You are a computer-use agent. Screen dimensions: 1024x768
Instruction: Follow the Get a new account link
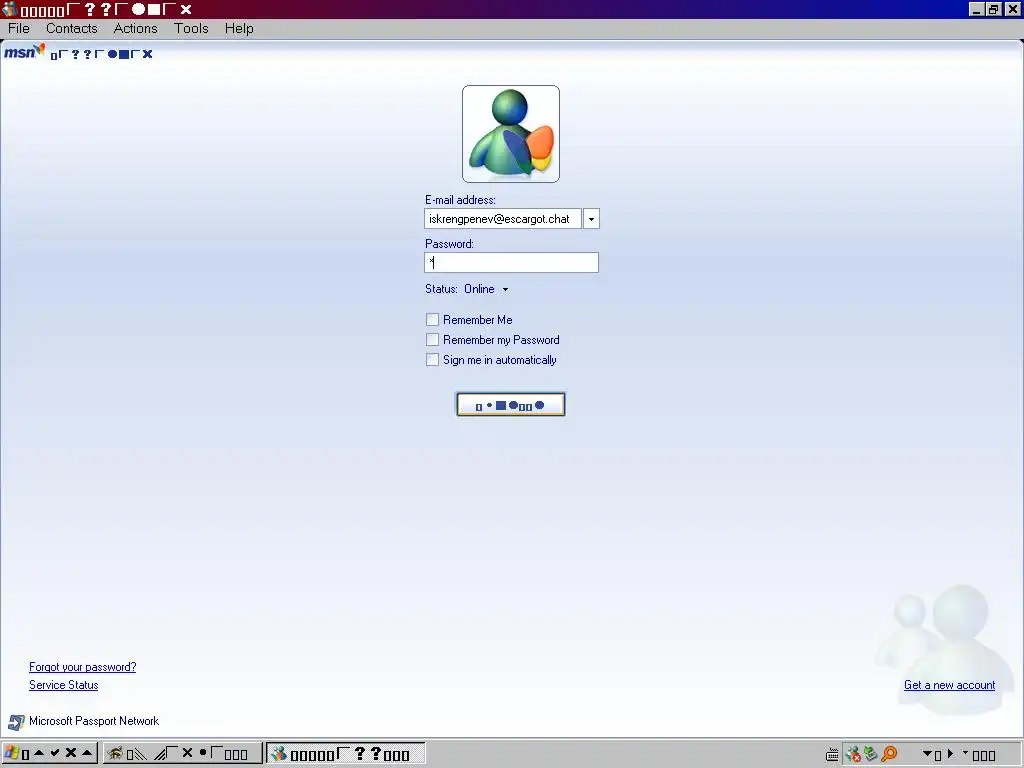pos(950,685)
